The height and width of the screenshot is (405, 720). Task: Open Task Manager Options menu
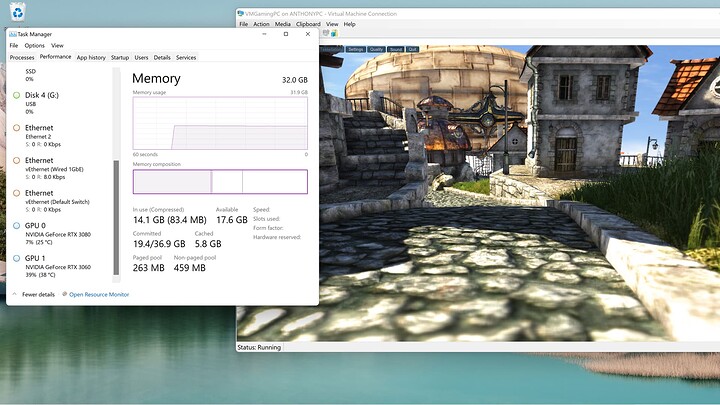click(34, 45)
